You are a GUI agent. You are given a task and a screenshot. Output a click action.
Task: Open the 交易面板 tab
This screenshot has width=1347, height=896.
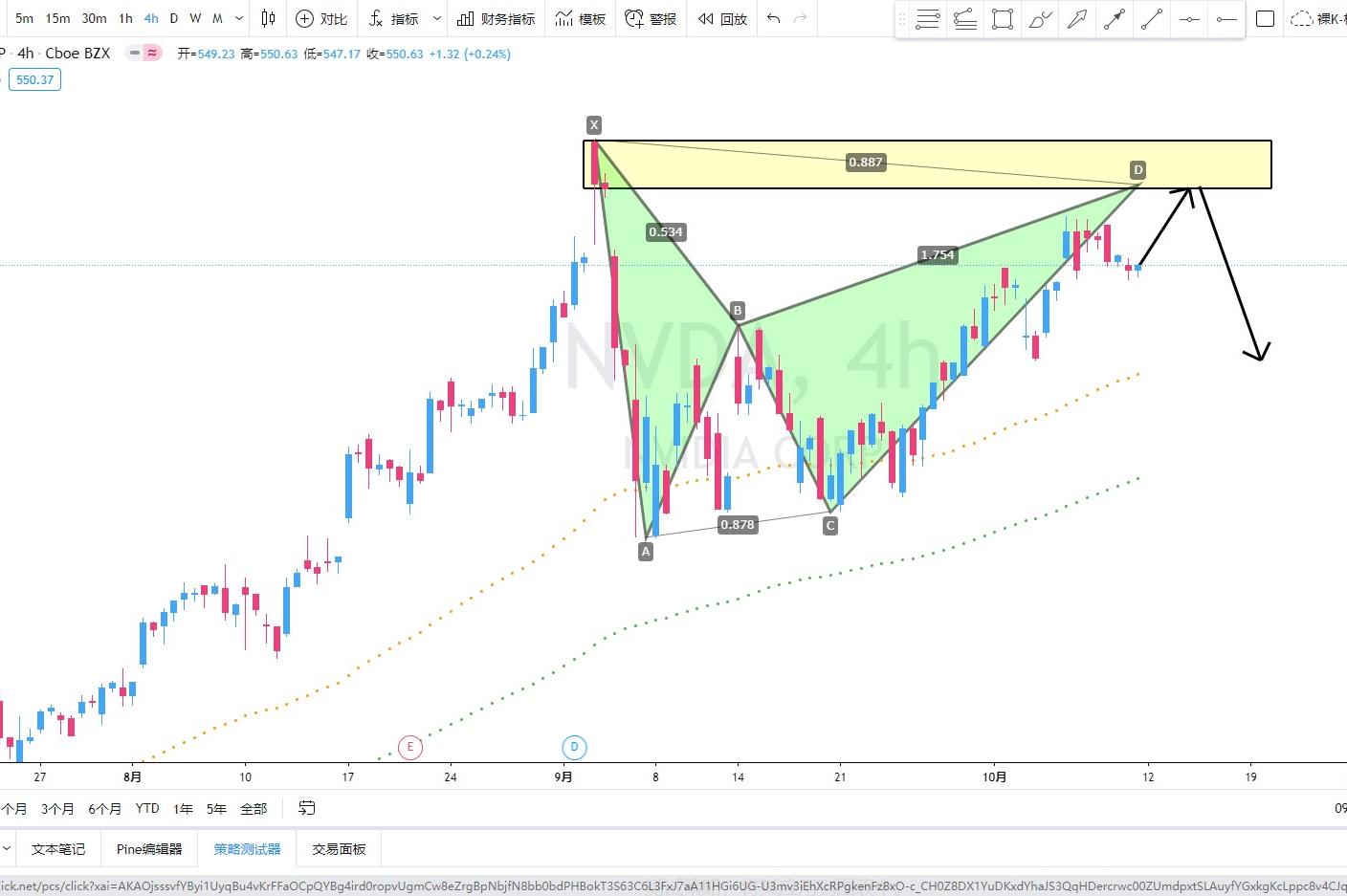tap(339, 848)
